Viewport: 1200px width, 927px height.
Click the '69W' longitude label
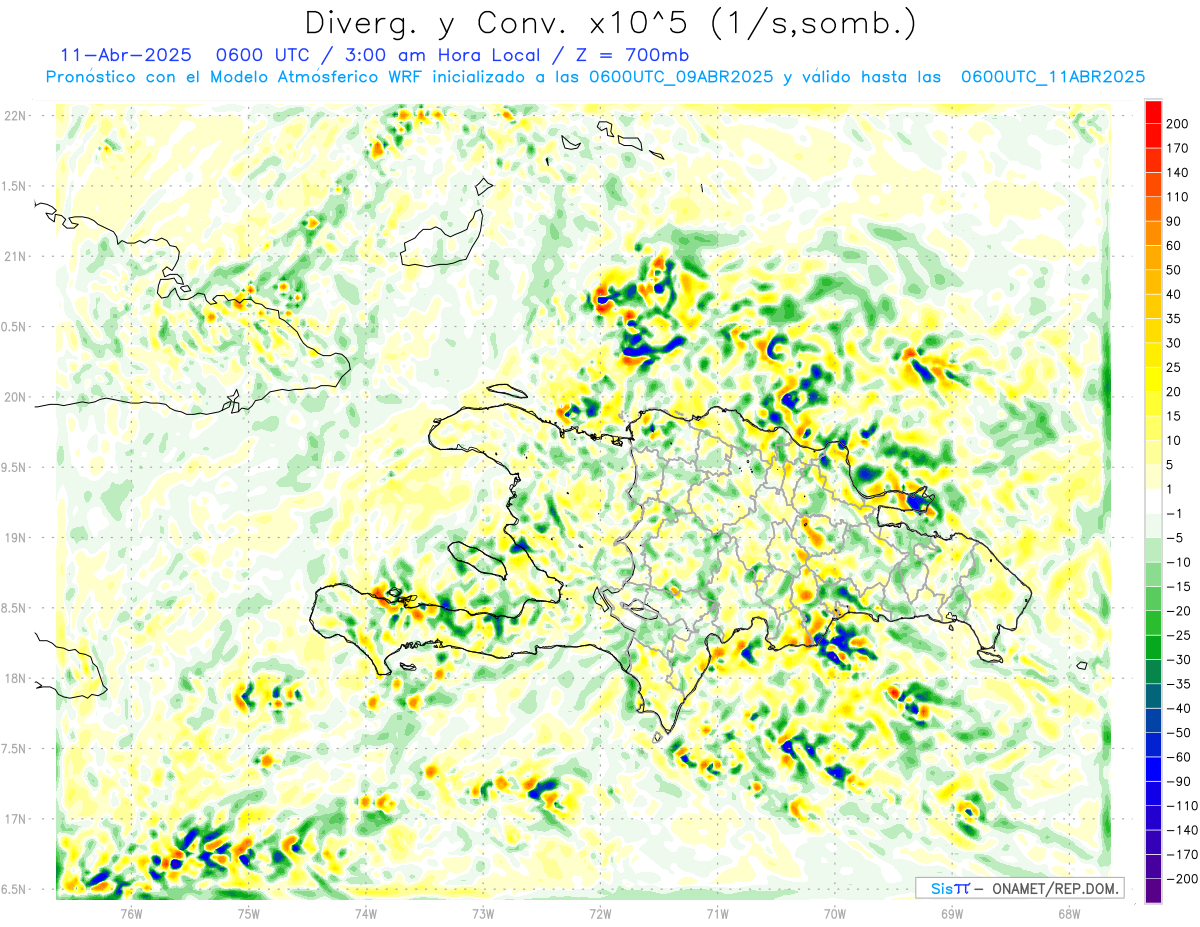coord(952,913)
